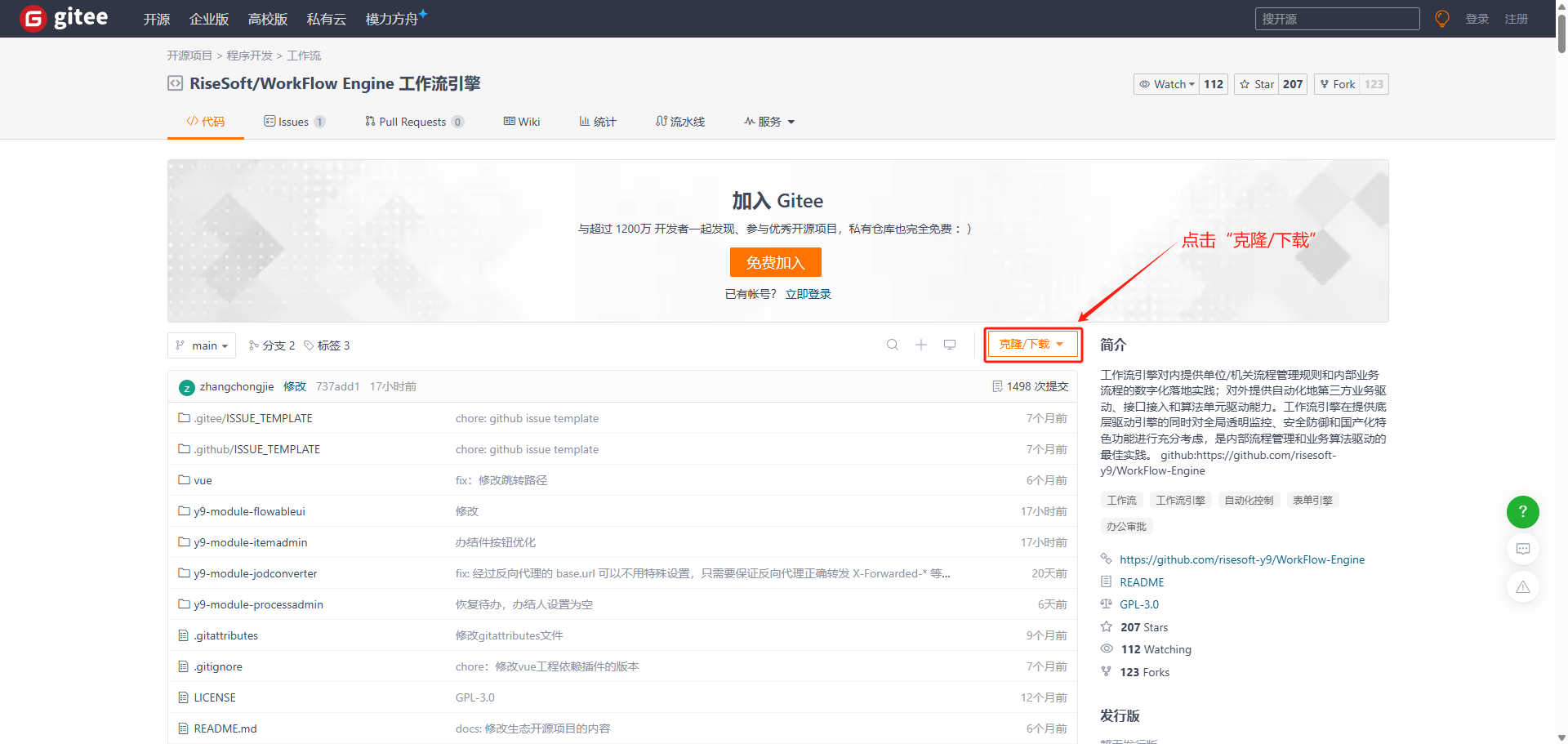Click the lightbulb icon beside search box

click(x=1442, y=19)
